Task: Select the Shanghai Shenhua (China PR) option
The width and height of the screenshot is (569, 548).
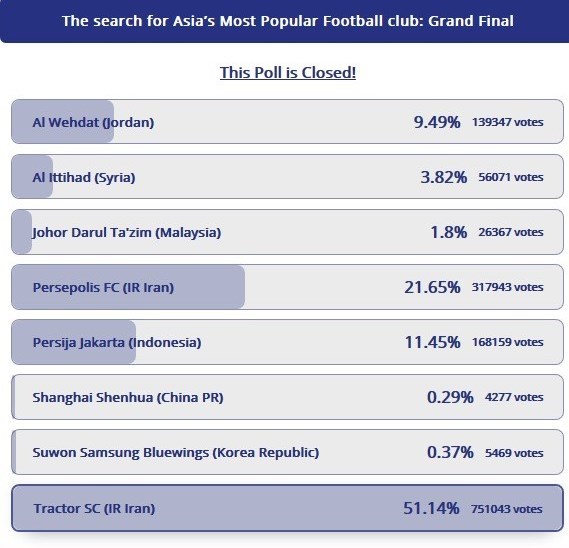Action: pos(287,397)
